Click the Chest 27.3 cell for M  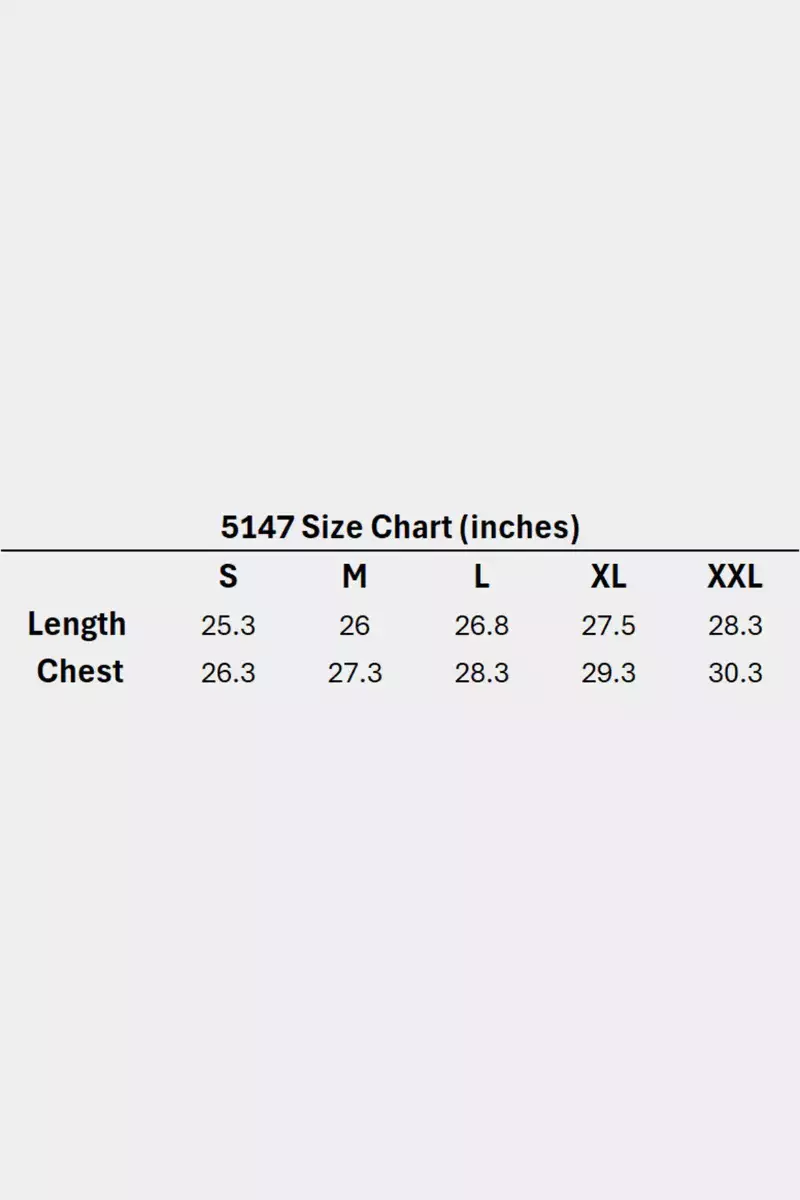pos(354,673)
